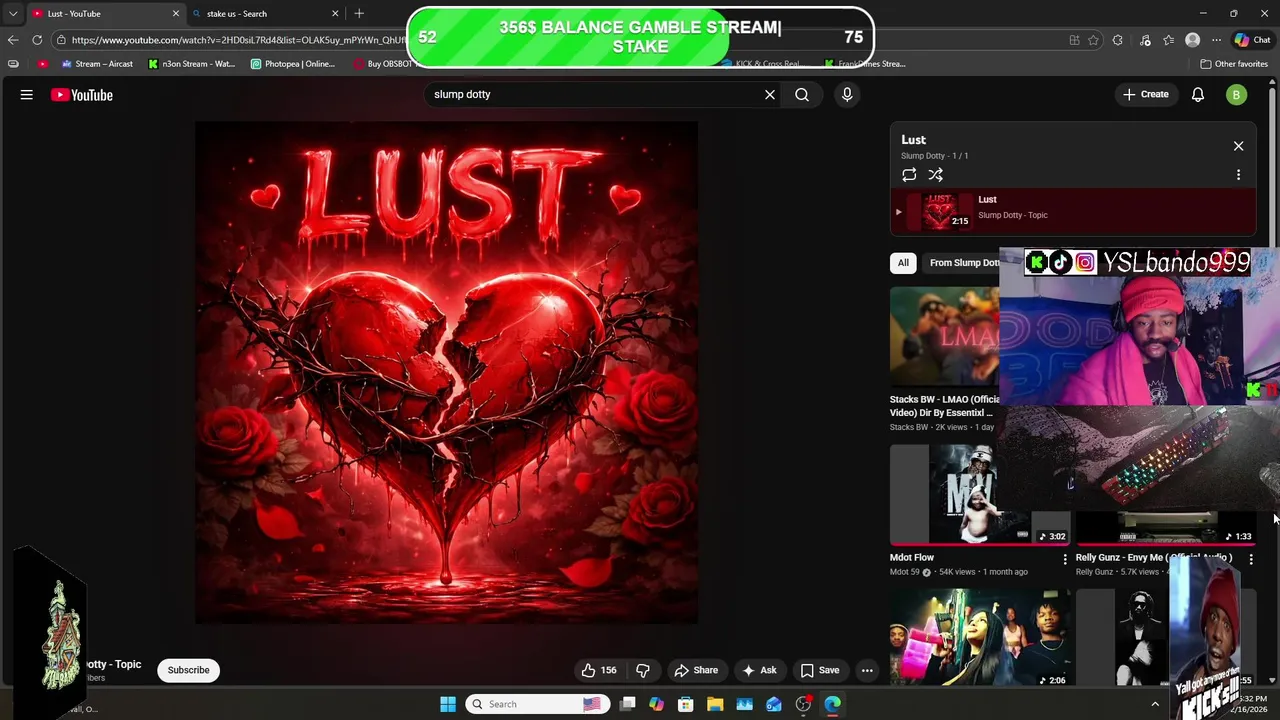Click the 'Mdot Flow' video title

[912, 558]
